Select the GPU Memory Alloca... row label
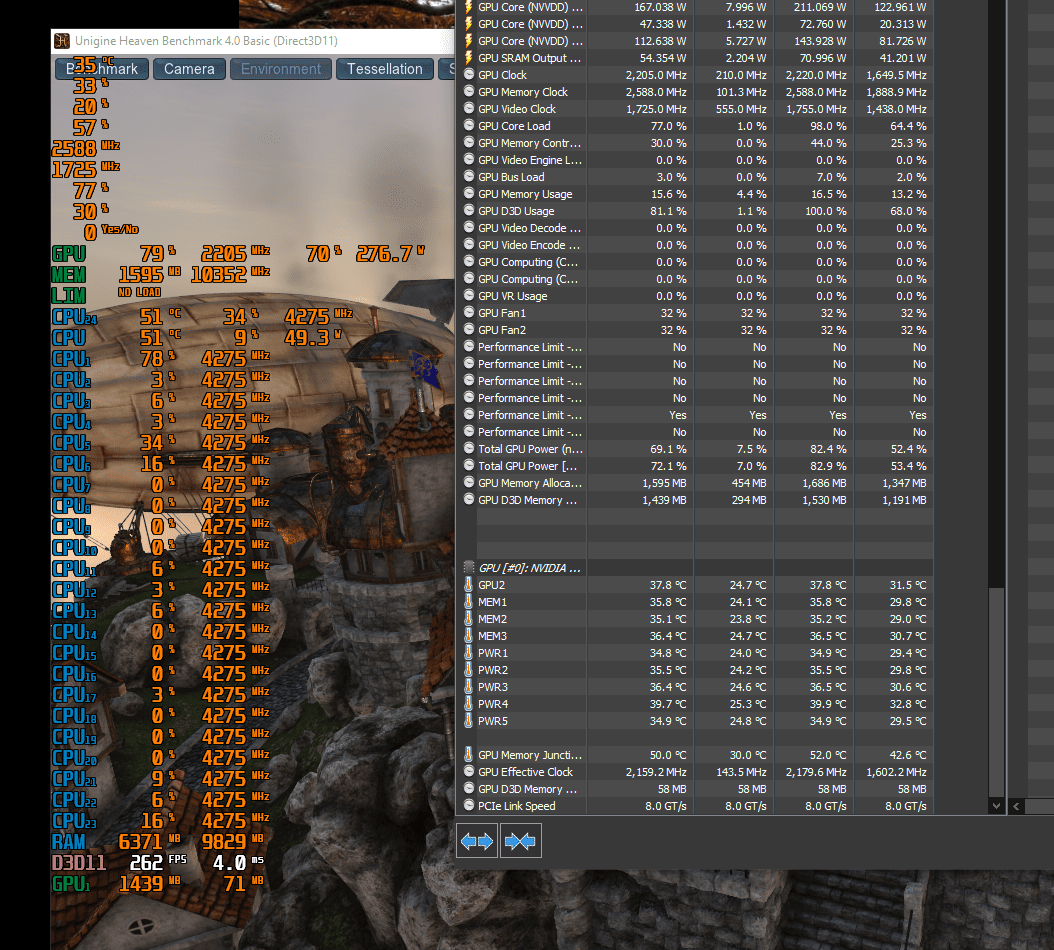 tap(530, 483)
